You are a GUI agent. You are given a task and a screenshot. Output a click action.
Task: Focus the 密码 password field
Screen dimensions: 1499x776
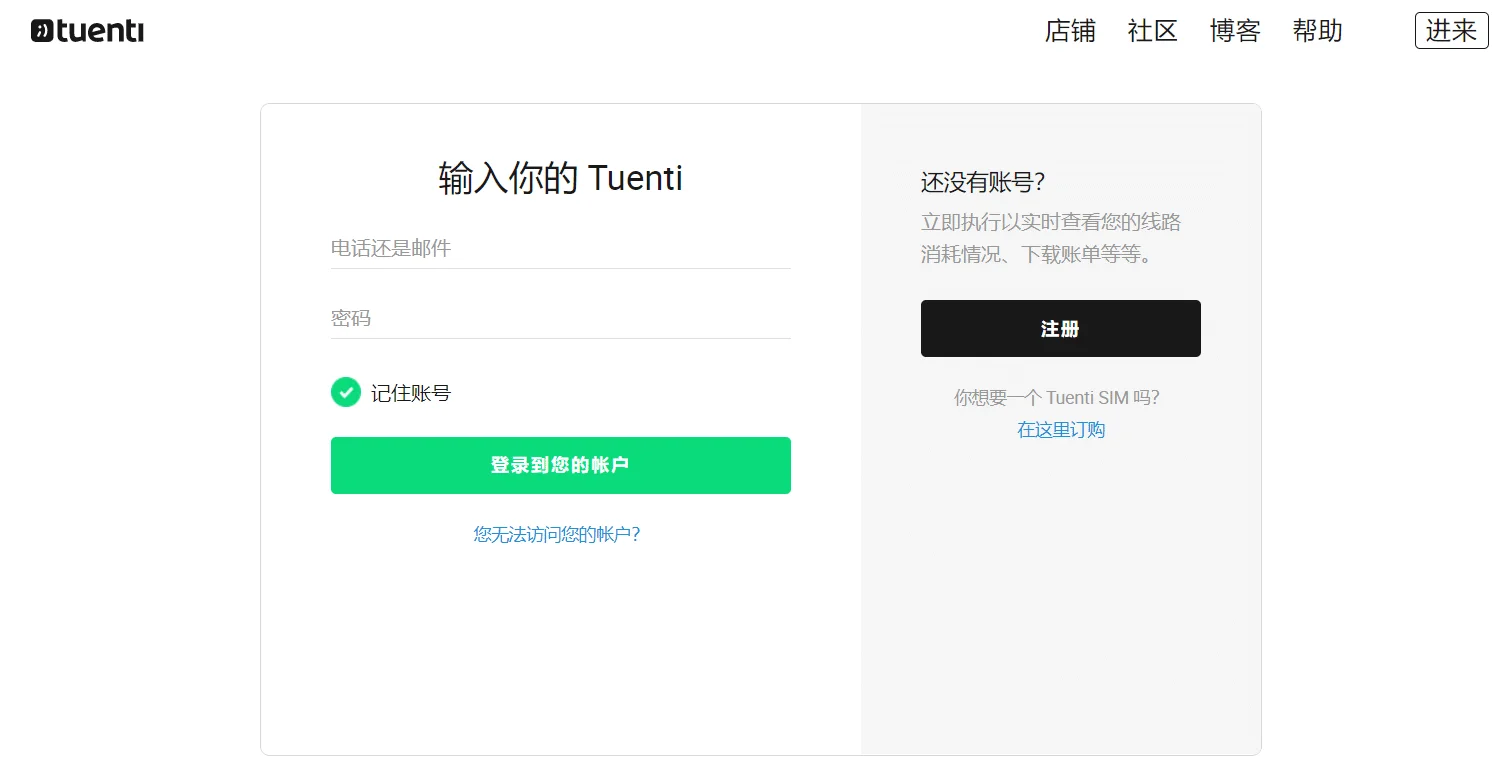coord(560,318)
